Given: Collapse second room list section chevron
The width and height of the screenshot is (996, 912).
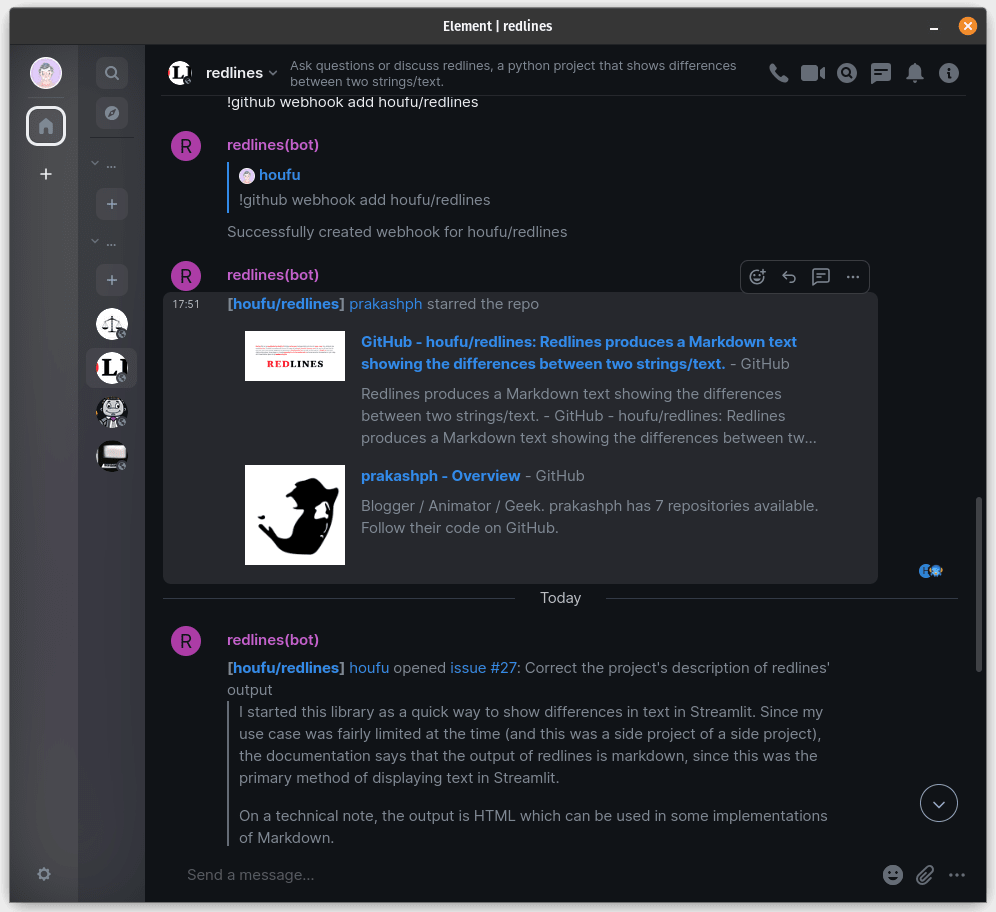Looking at the screenshot, I should click(95, 241).
